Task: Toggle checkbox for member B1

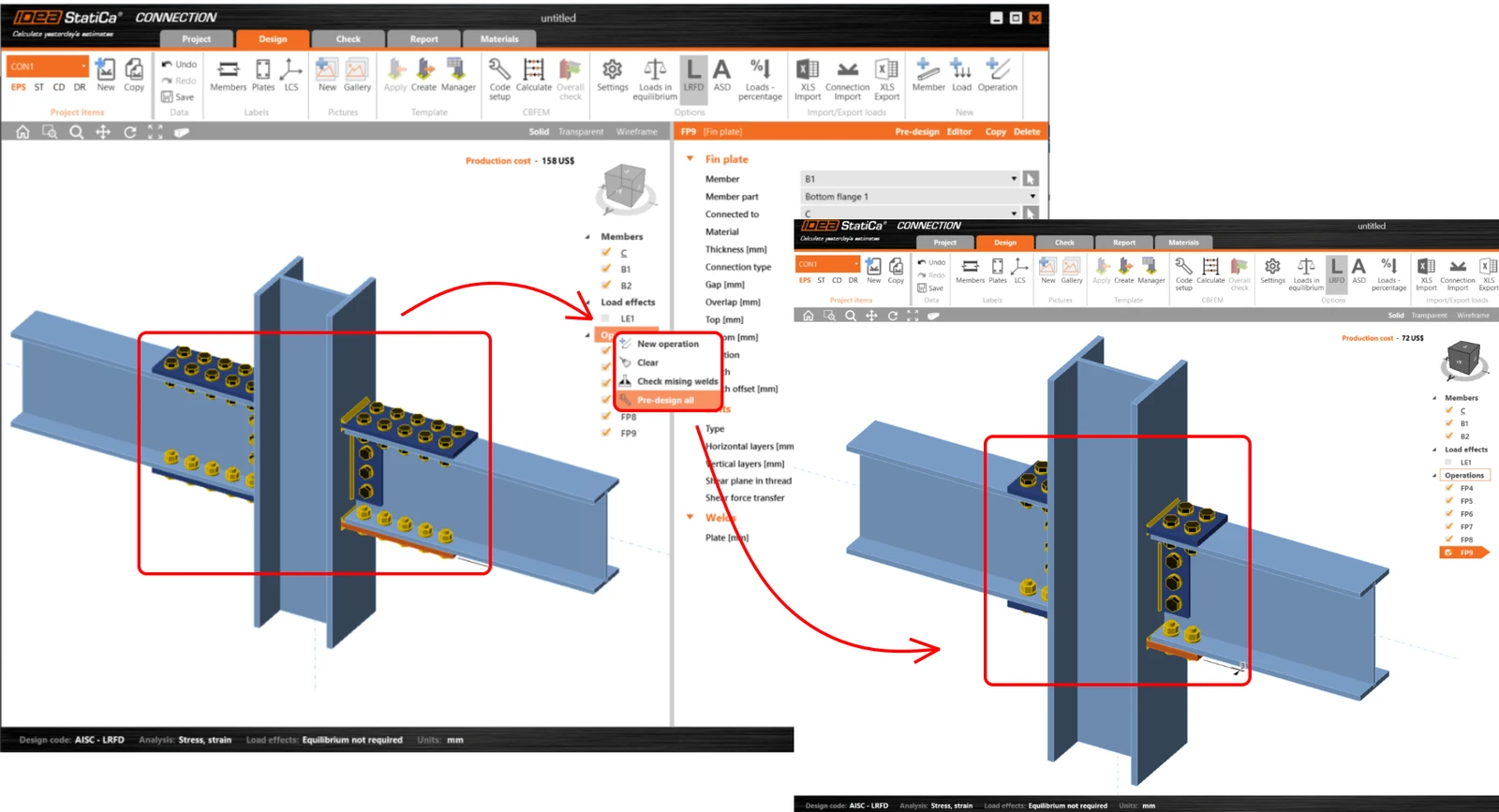Action: [x=606, y=269]
